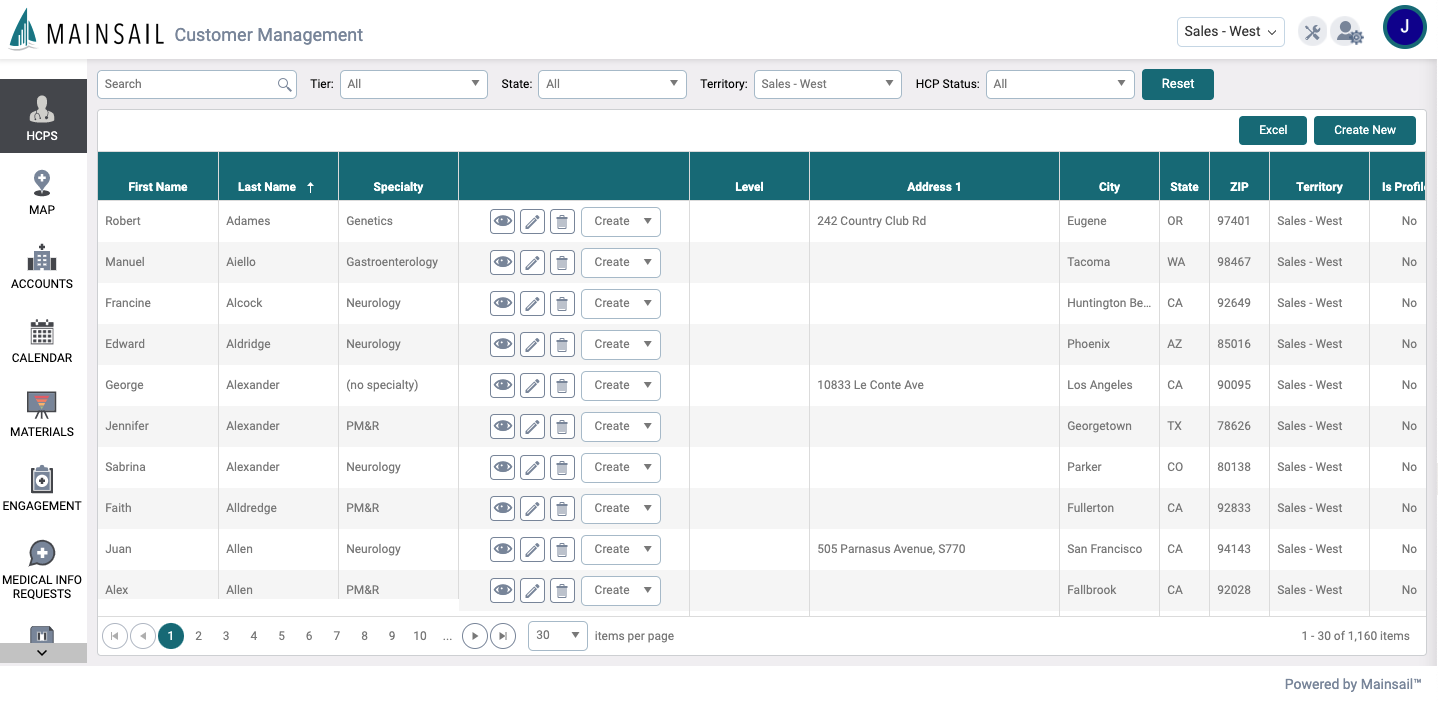This screenshot has height=702, width=1438.
Task: Open the Map section in sidebar
Action: tap(42, 192)
